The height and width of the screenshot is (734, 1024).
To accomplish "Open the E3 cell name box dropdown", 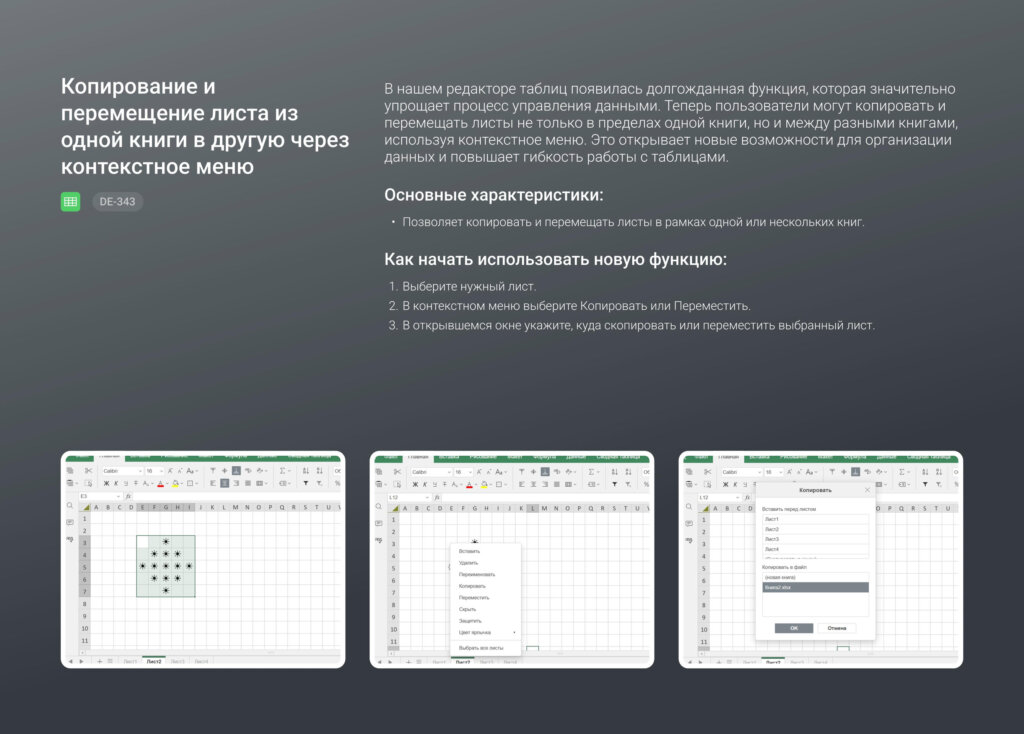I will [x=119, y=496].
